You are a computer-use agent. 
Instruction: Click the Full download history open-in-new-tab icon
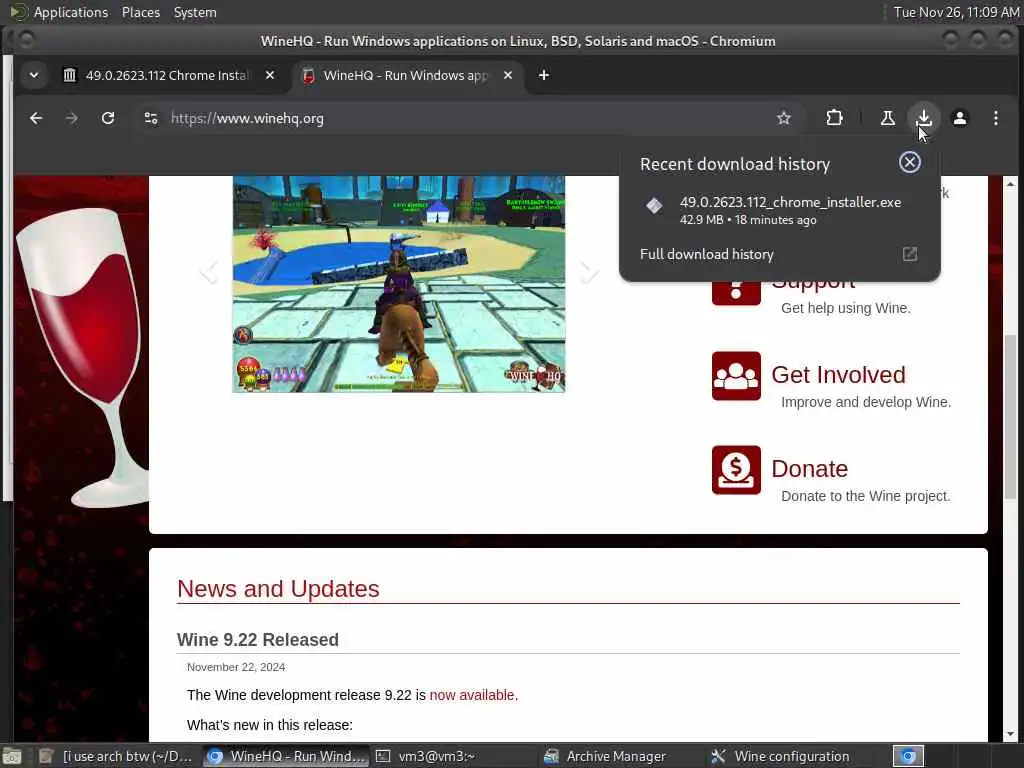coord(910,254)
